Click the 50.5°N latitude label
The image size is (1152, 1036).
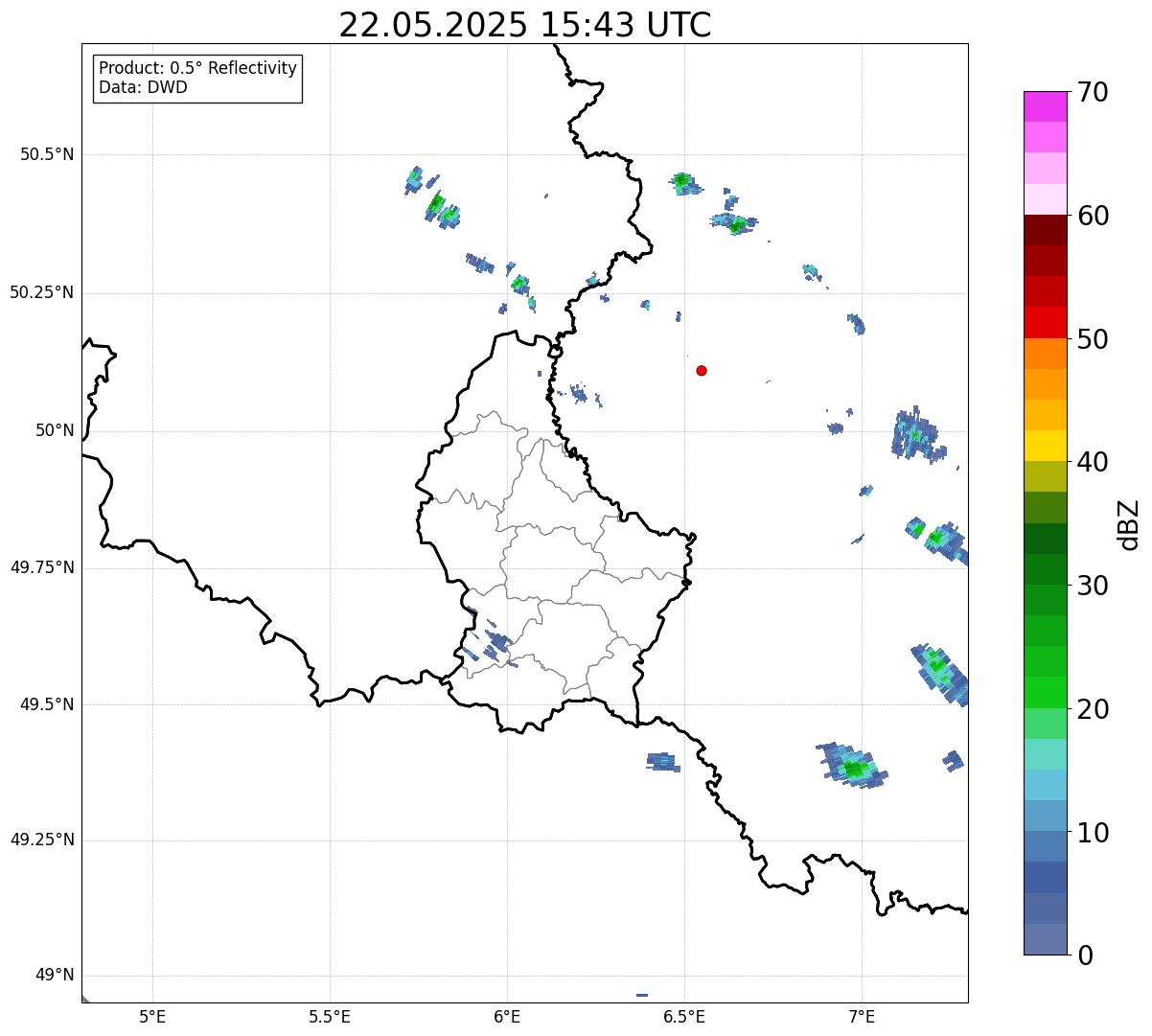[47, 154]
